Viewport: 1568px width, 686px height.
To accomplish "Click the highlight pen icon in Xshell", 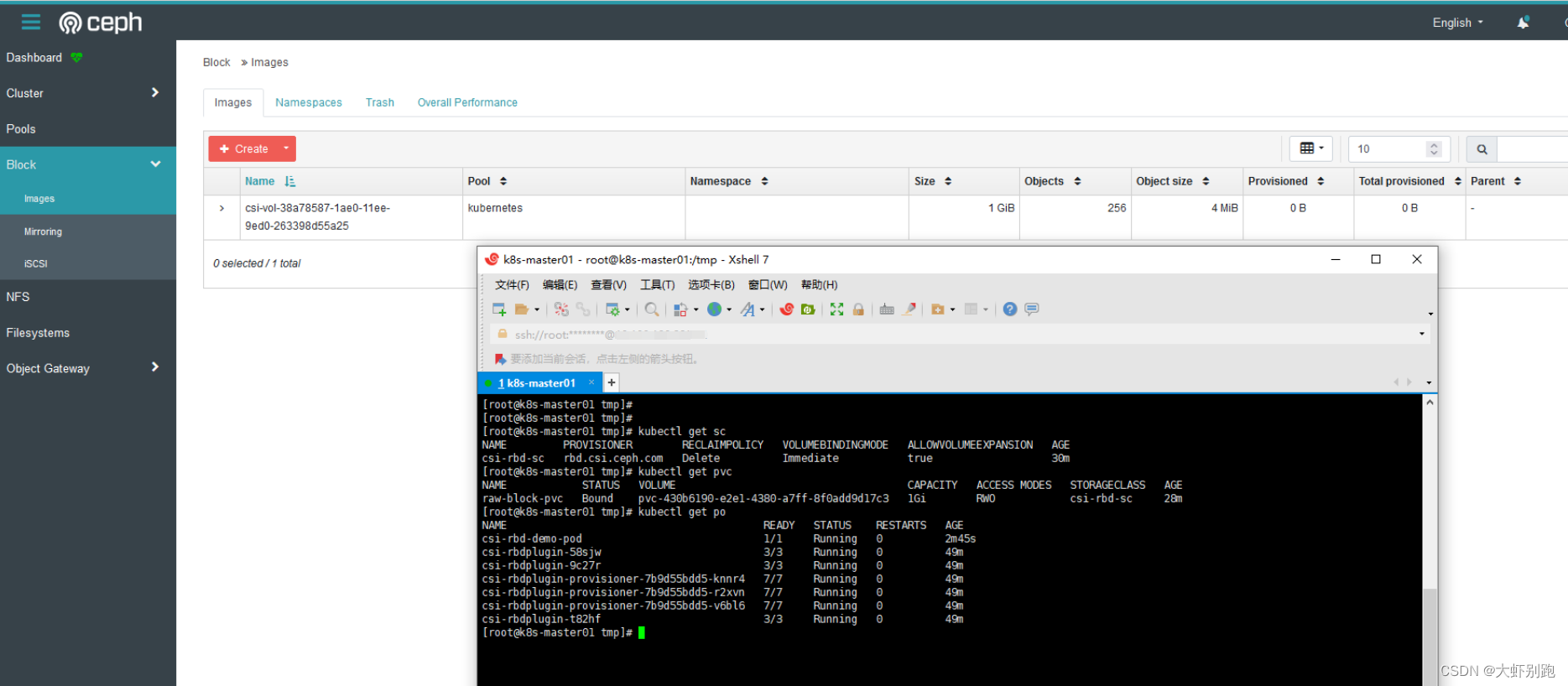I will (x=909, y=309).
